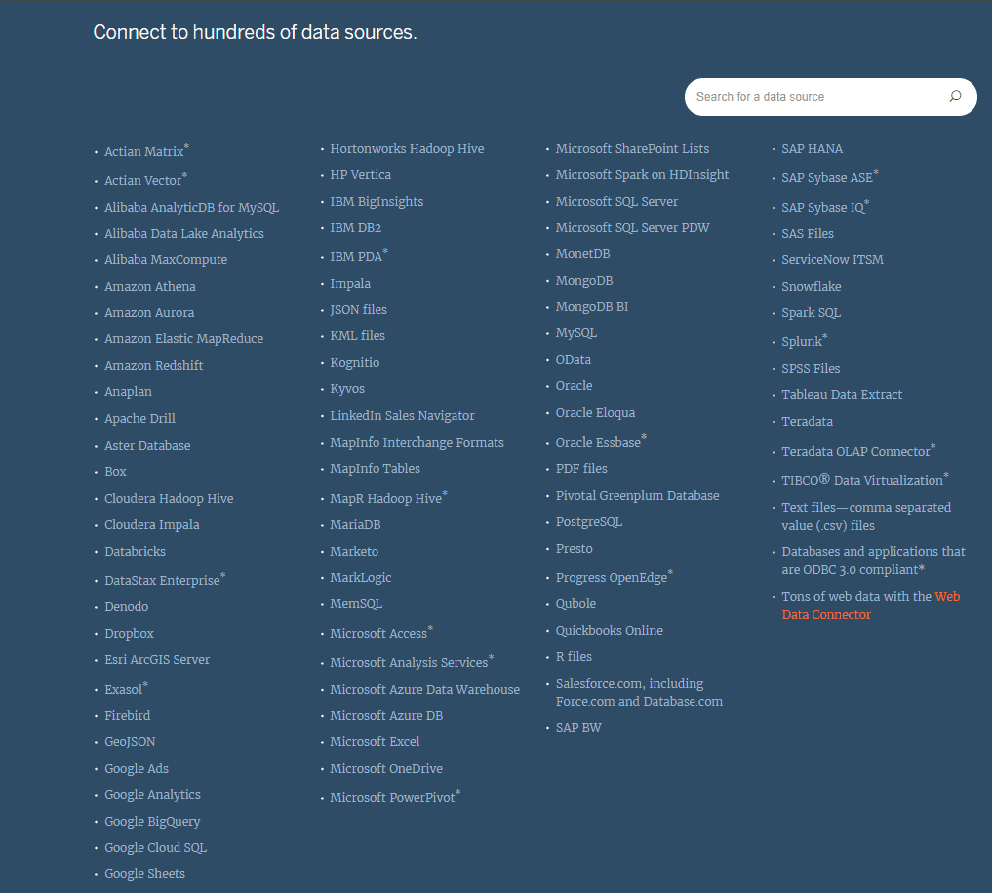Click 'Firebird' list entry
992x893 pixels.
127,715
